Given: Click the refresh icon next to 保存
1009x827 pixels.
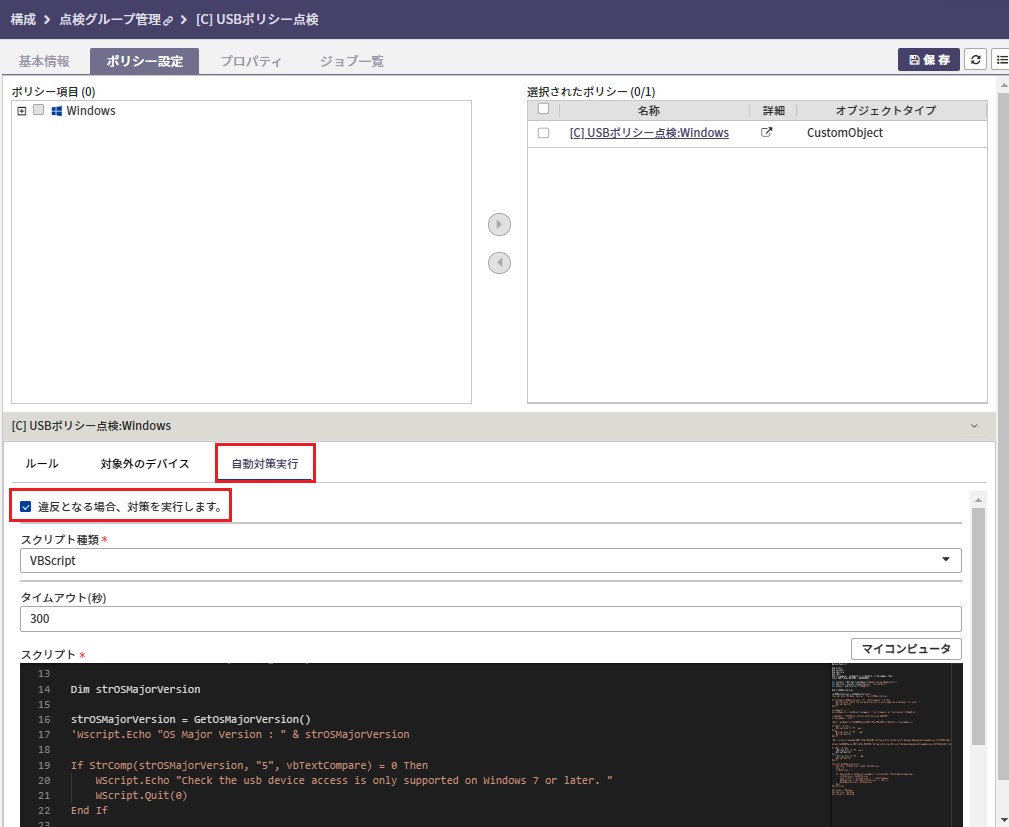Looking at the screenshot, I should point(976,60).
